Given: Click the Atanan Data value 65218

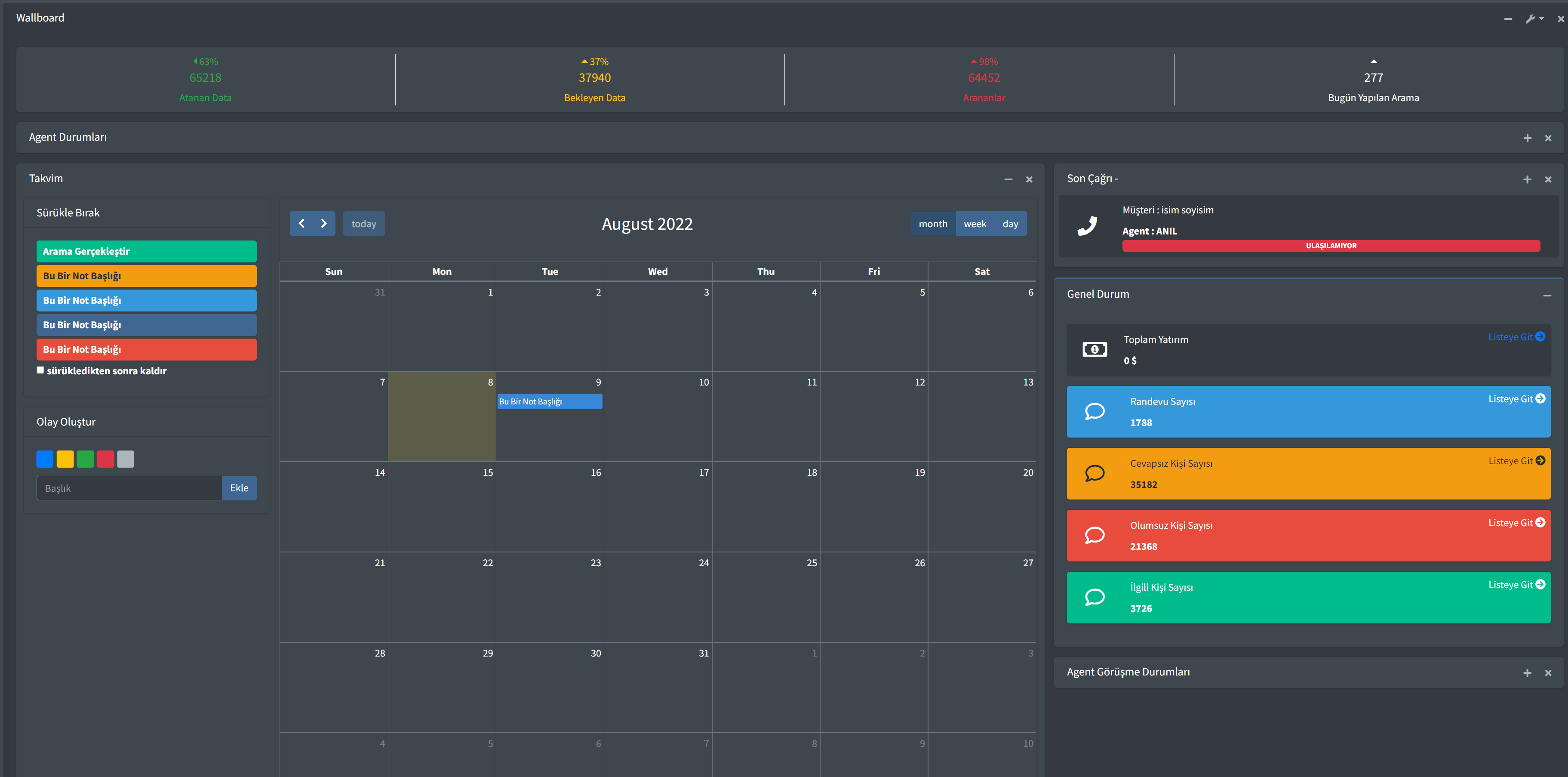Looking at the screenshot, I should point(205,78).
